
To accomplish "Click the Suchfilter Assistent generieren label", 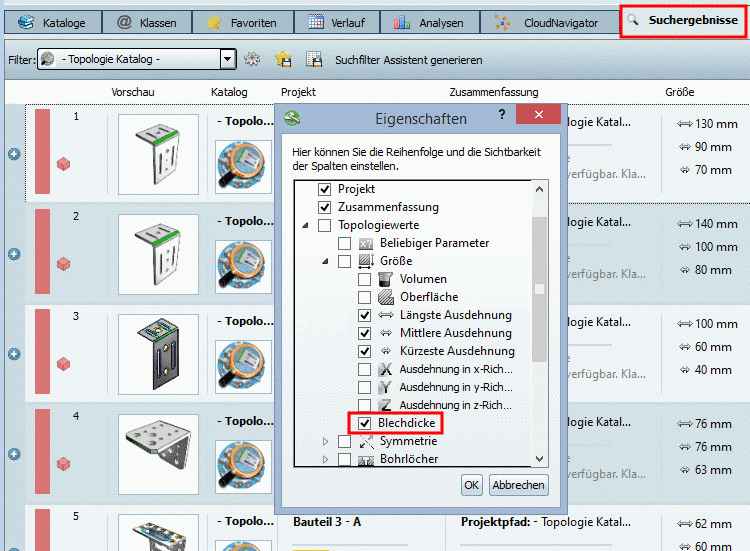I will point(408,60).
